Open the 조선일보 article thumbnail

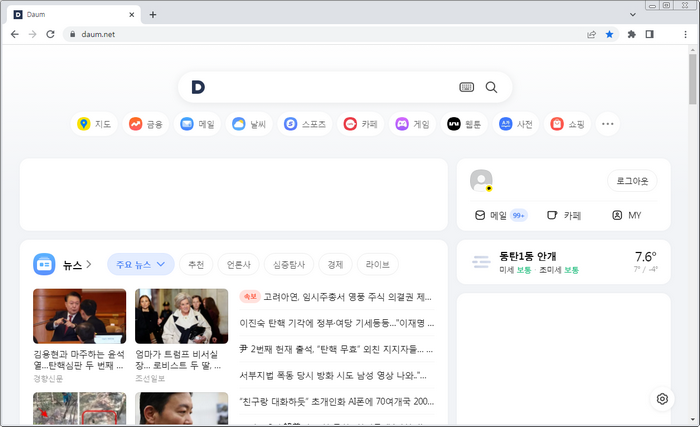point(182,316)
